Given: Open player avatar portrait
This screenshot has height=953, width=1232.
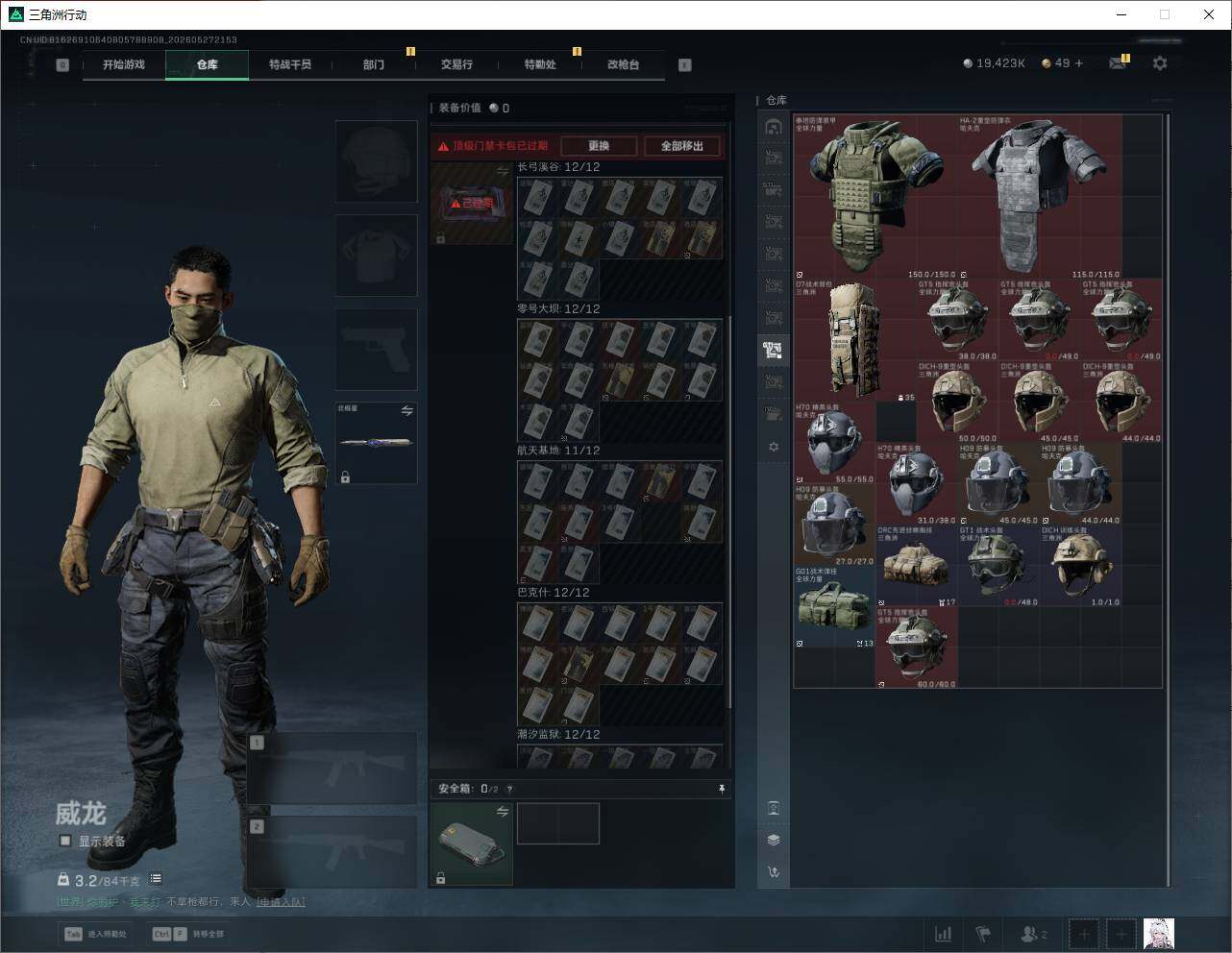Looking at the screenshot, I should pos(1159,934).
